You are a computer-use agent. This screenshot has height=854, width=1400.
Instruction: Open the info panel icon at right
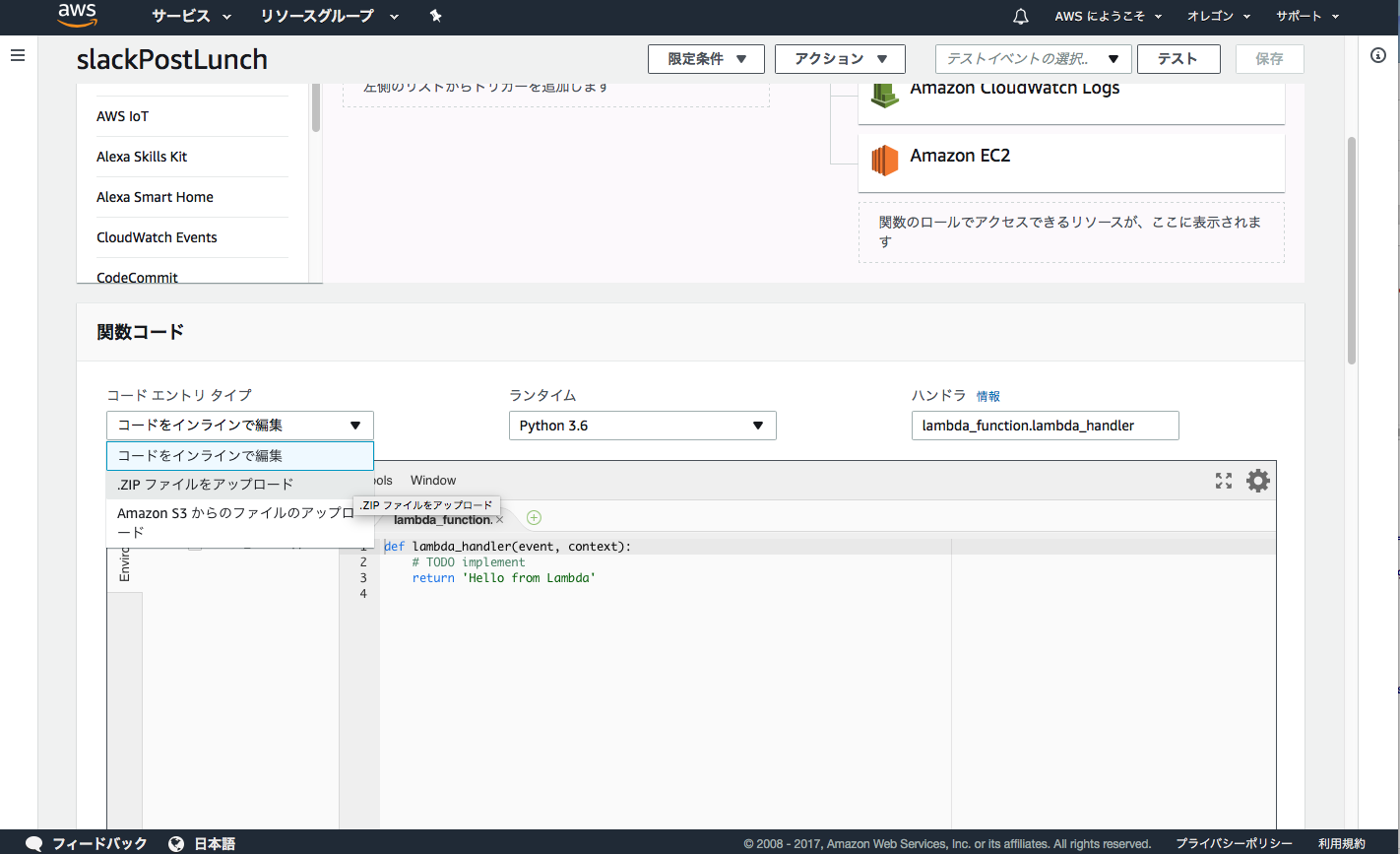click(1378, 55)
